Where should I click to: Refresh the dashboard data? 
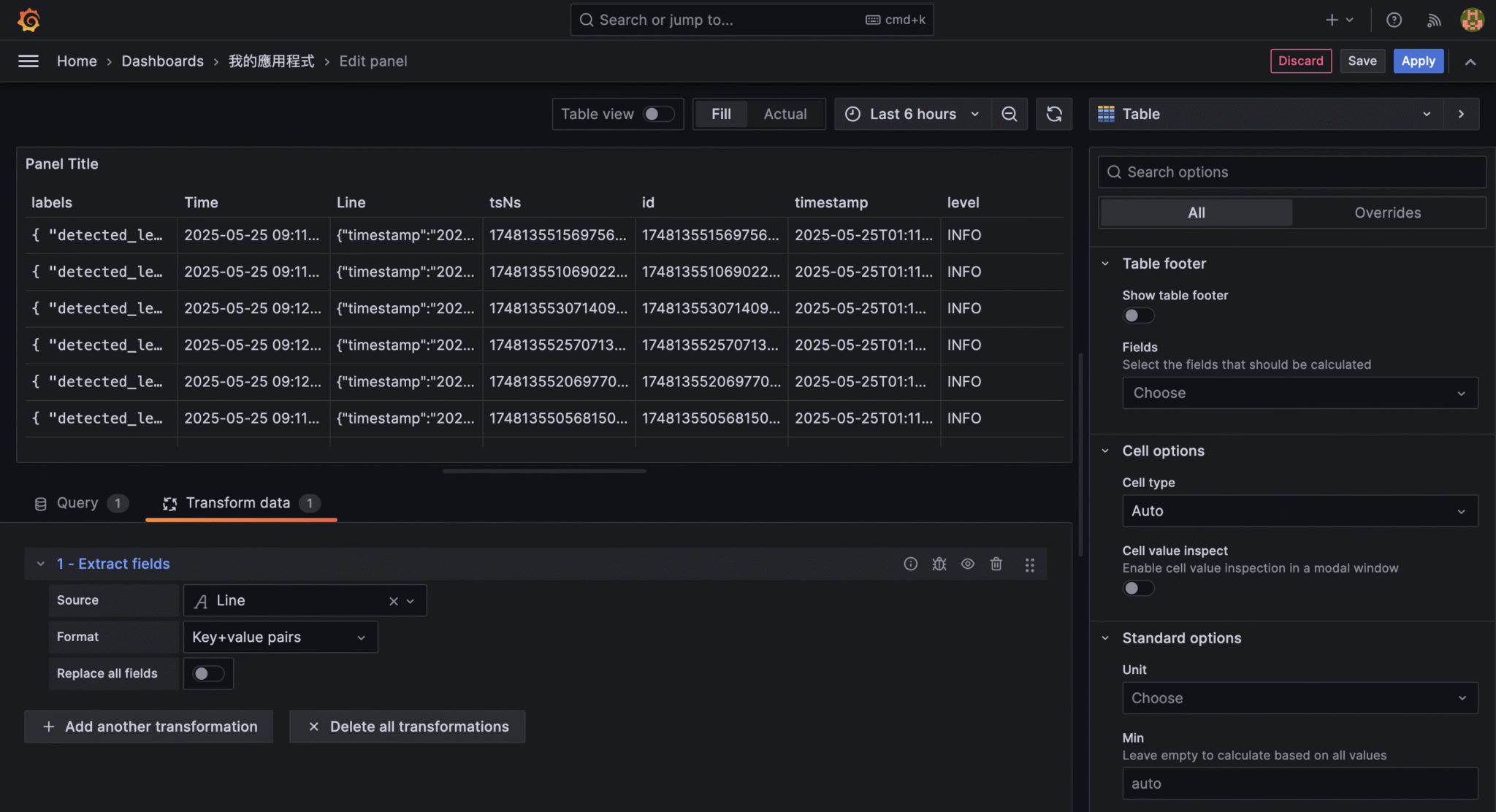tap(1053, 114)
